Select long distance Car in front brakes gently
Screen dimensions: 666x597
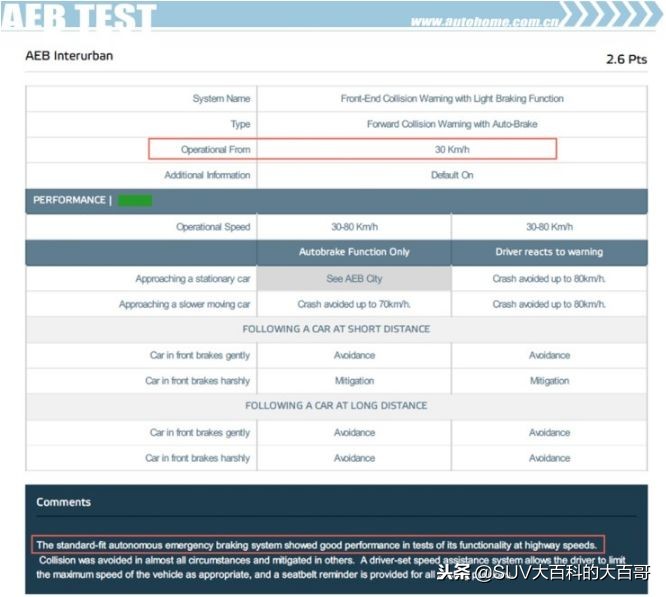200,433
